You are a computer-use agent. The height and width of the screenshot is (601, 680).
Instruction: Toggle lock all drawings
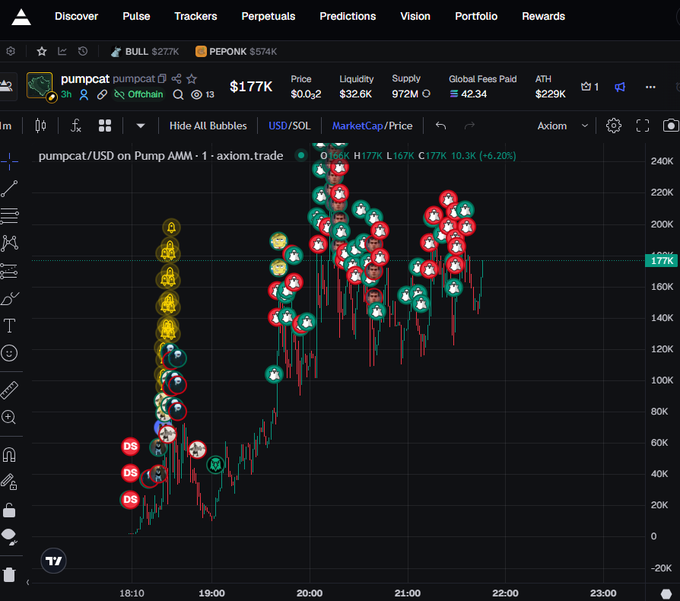pyautogui.click(x=9, y=510)
